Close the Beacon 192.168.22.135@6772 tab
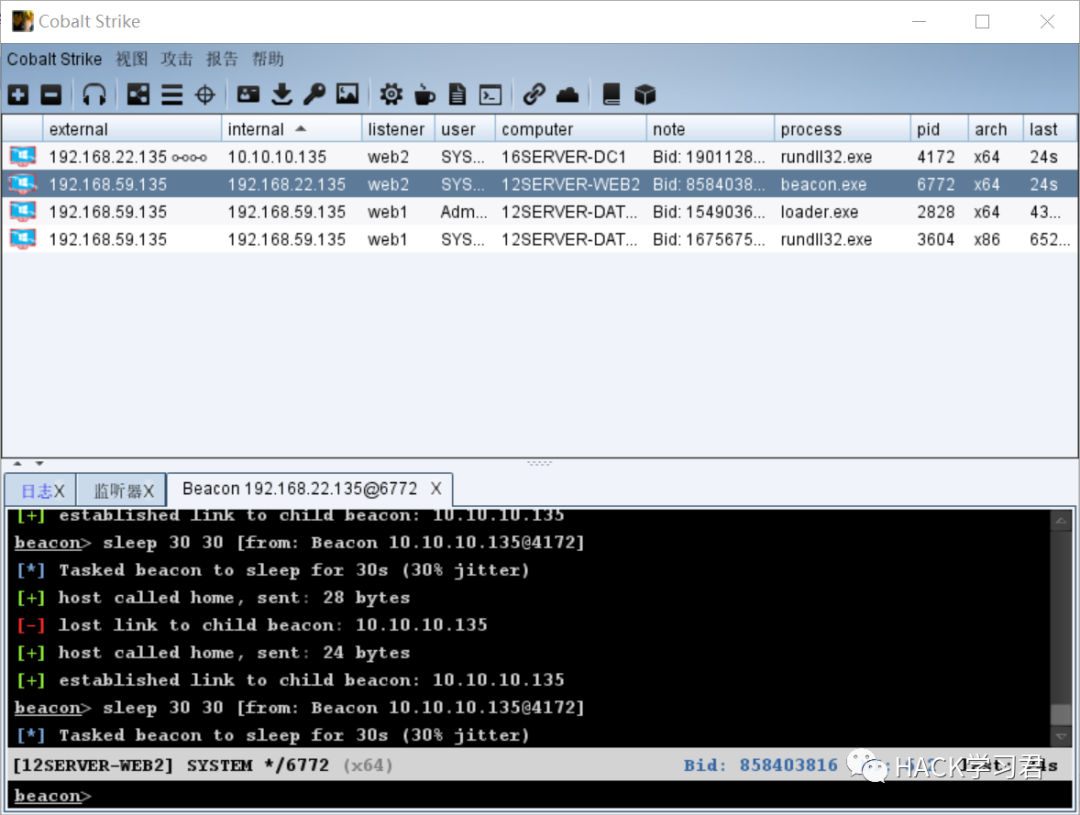The image size is (1080, 815). [x=436, y=488]
